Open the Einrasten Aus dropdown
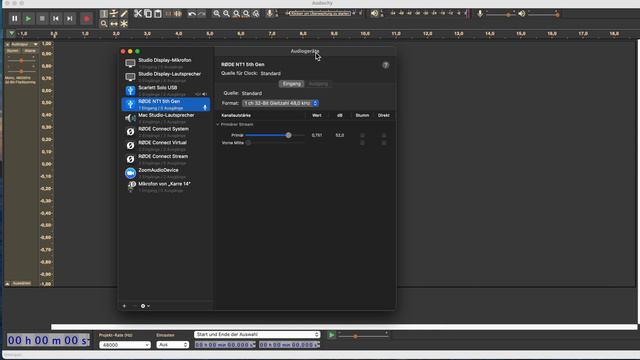This screenshot has width=640, height=360. [x=173, y=345]
